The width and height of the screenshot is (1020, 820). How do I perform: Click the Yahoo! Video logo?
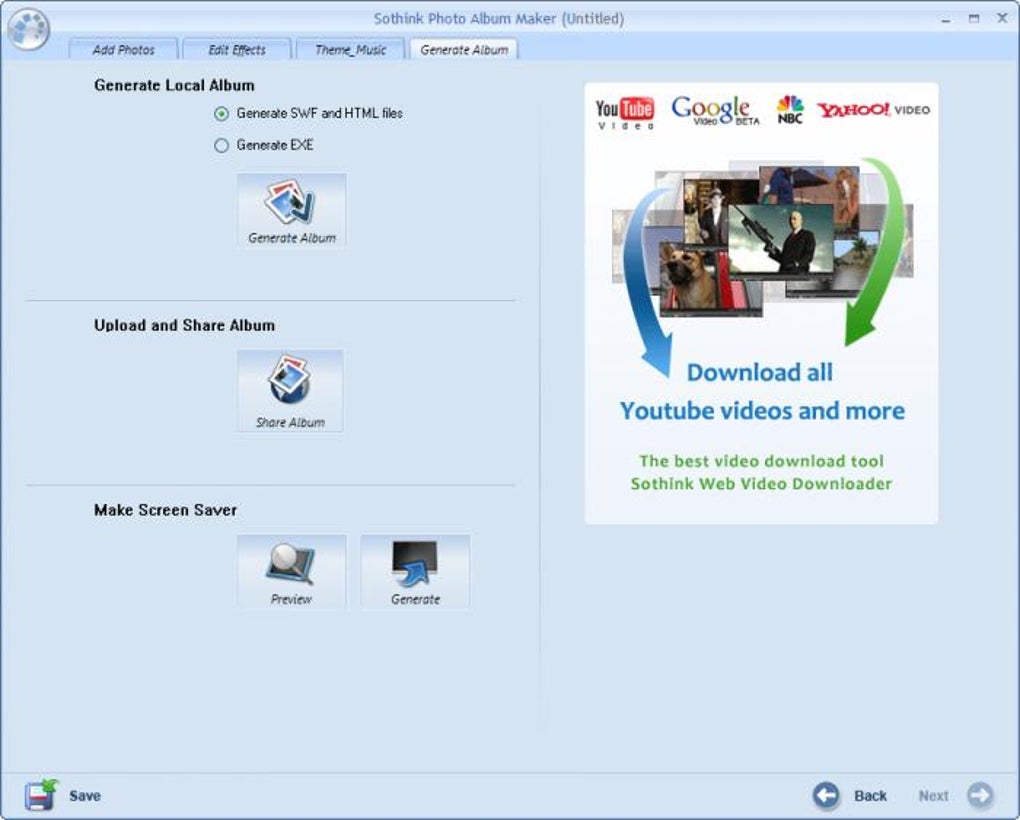click(873, 109)
